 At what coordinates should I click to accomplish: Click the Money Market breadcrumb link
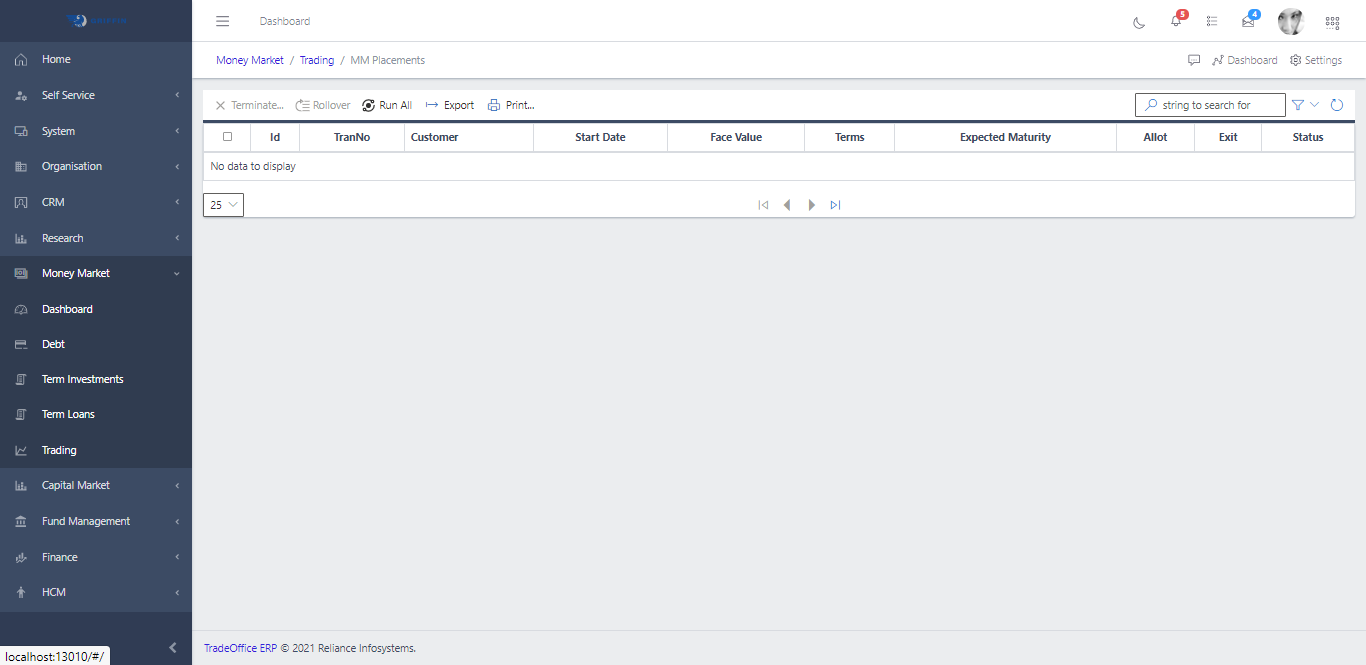250,60
